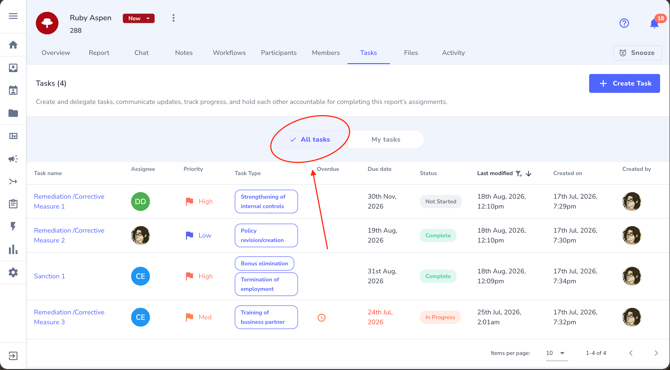Viewport: 670px width, 370px height.
Task: Click the DD assignee avatar
Action: [140, 202]
